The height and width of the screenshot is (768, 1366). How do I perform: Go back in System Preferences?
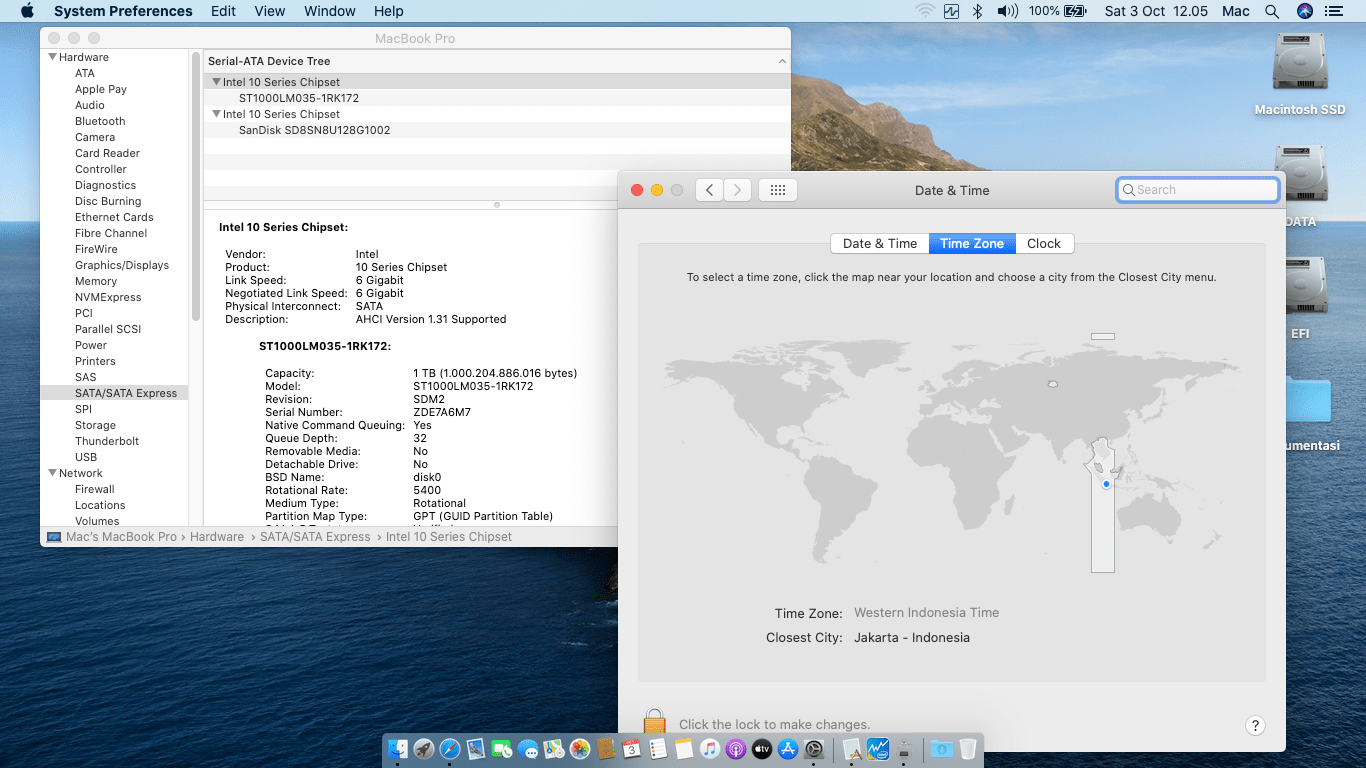(709, 190)
